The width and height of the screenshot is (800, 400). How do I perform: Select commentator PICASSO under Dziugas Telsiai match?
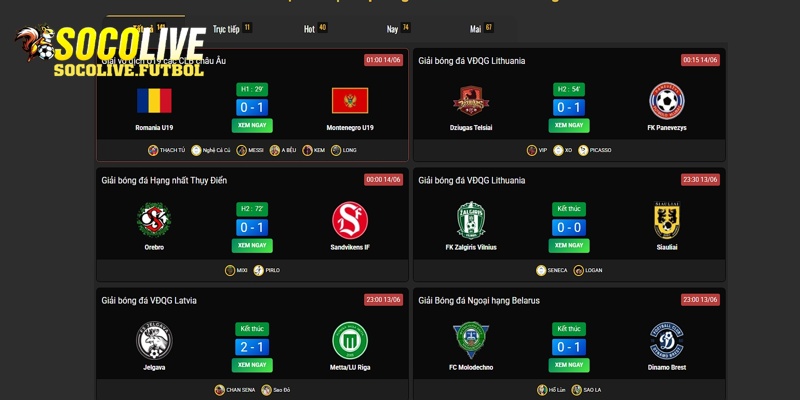(594, 150)
